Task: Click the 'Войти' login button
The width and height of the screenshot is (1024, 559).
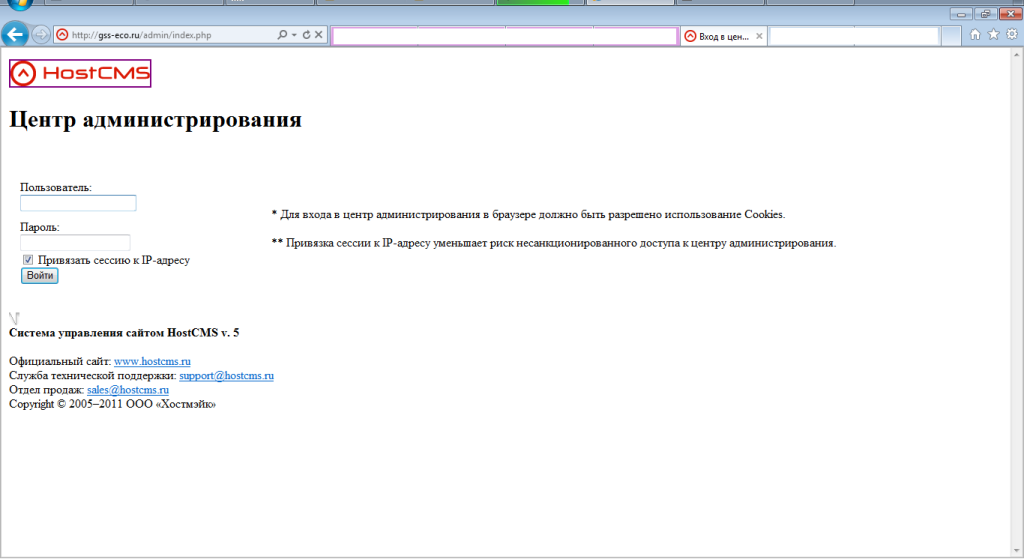Action: 40,276
